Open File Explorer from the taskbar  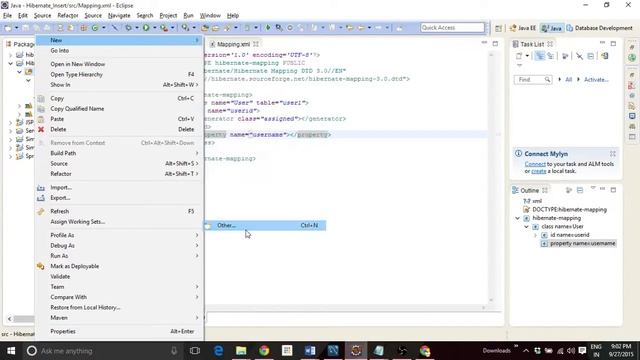241,351
